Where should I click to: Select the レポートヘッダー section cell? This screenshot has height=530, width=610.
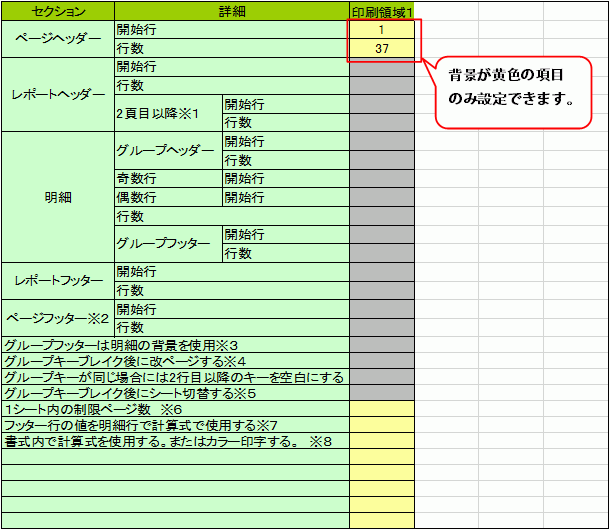click(58, 95)
